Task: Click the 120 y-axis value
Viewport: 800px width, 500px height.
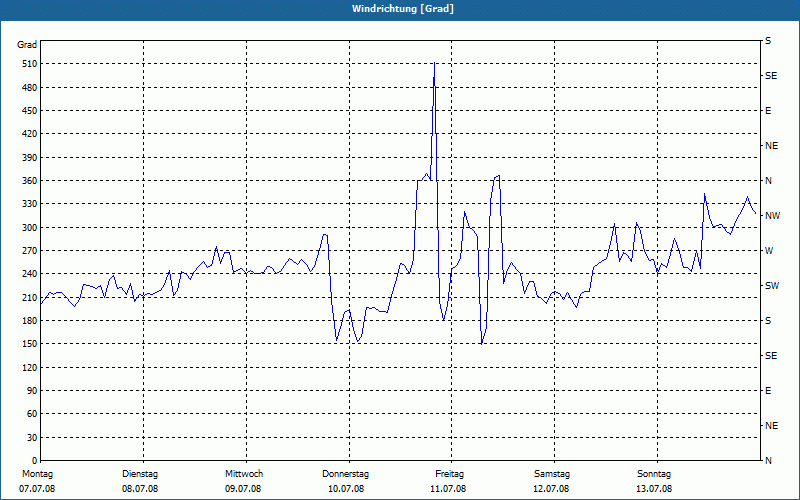Action: point(30,367)
